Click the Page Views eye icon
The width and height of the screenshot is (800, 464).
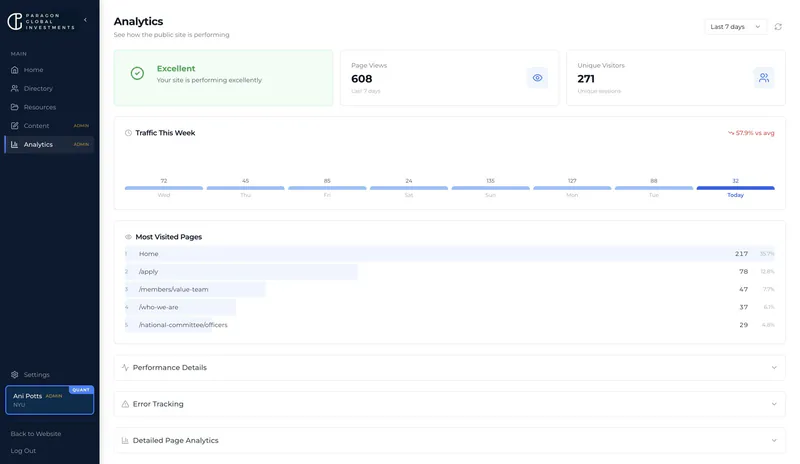point(537,78)
